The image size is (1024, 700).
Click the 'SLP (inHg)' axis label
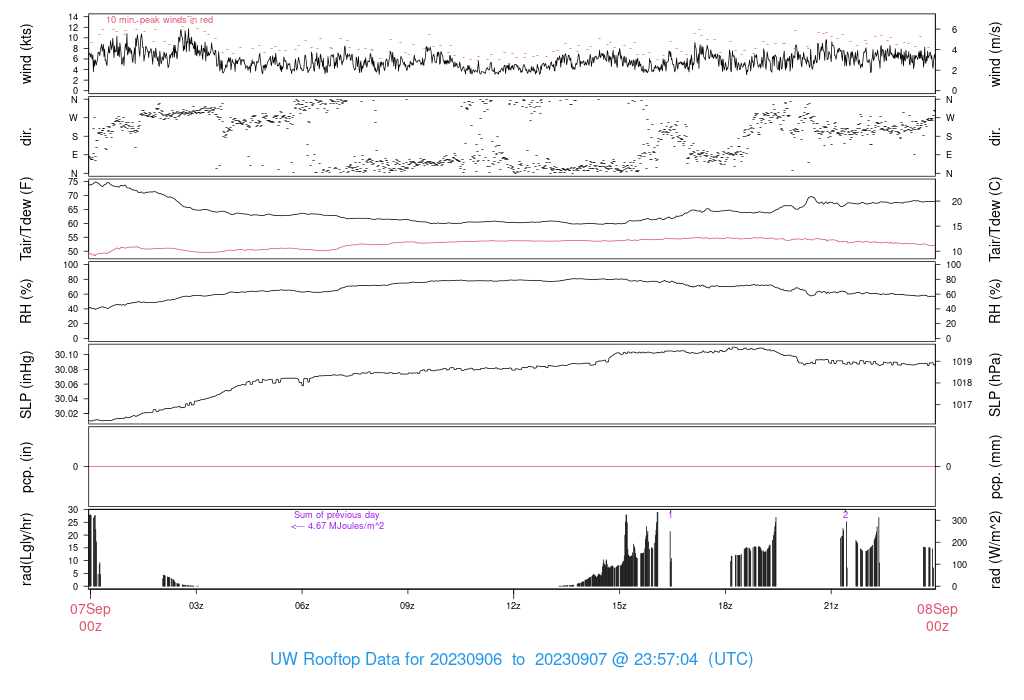(x=26, y=385)
